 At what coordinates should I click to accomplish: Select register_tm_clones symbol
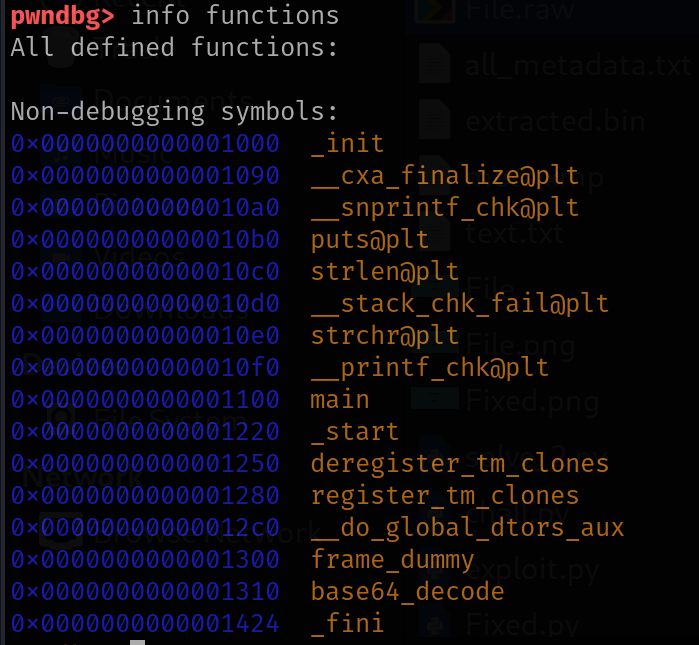tap(444, 496)
